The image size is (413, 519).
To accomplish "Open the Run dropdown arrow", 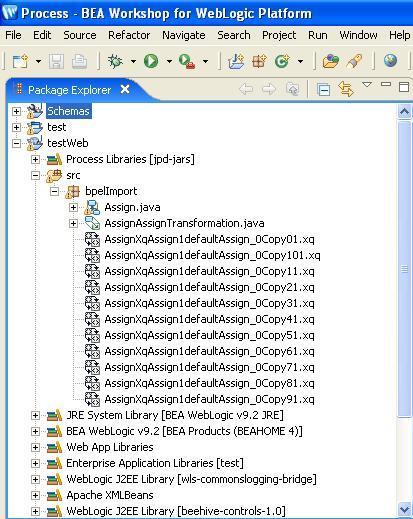I will point(169,61).
